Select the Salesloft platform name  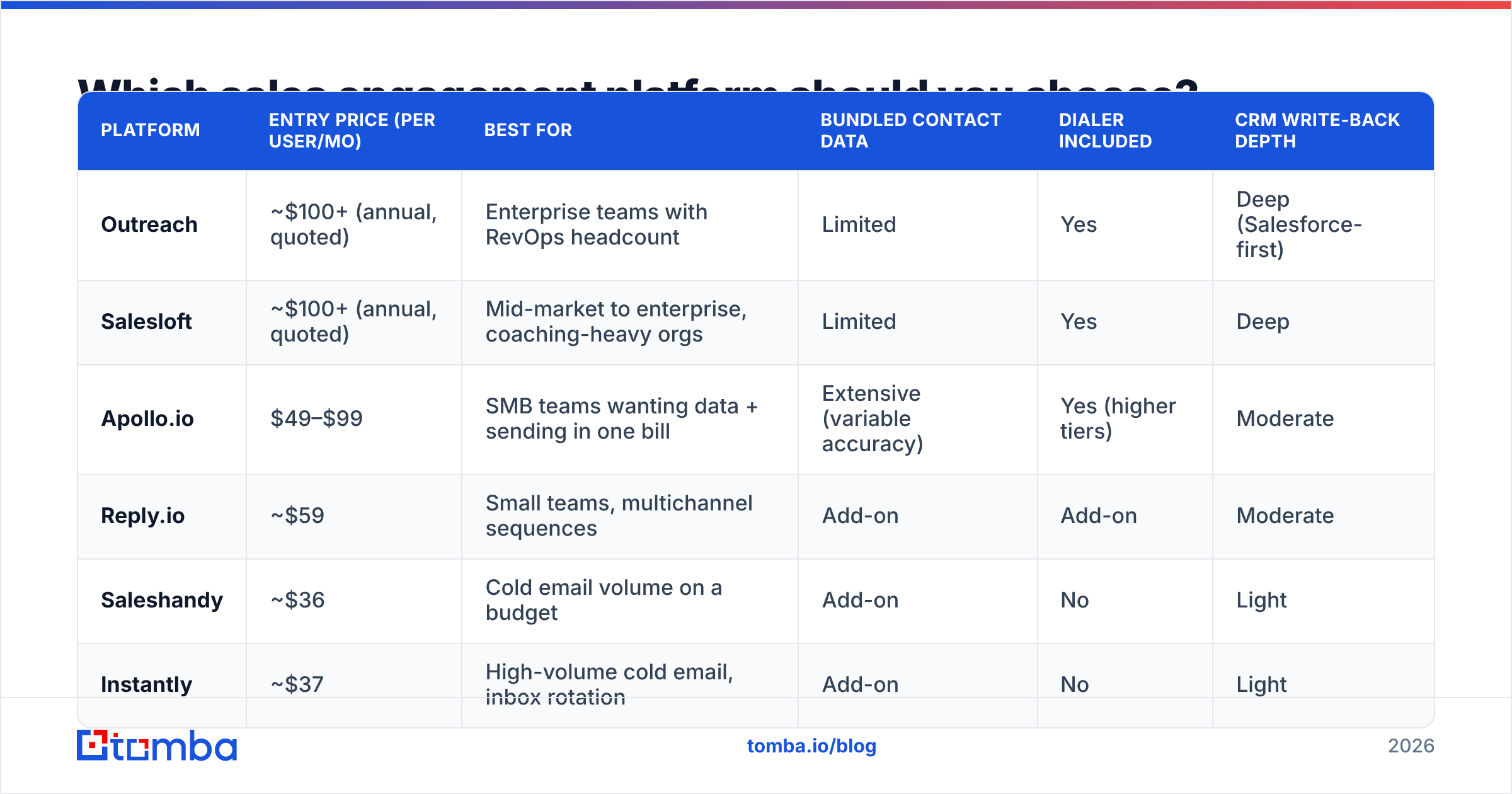146,321
